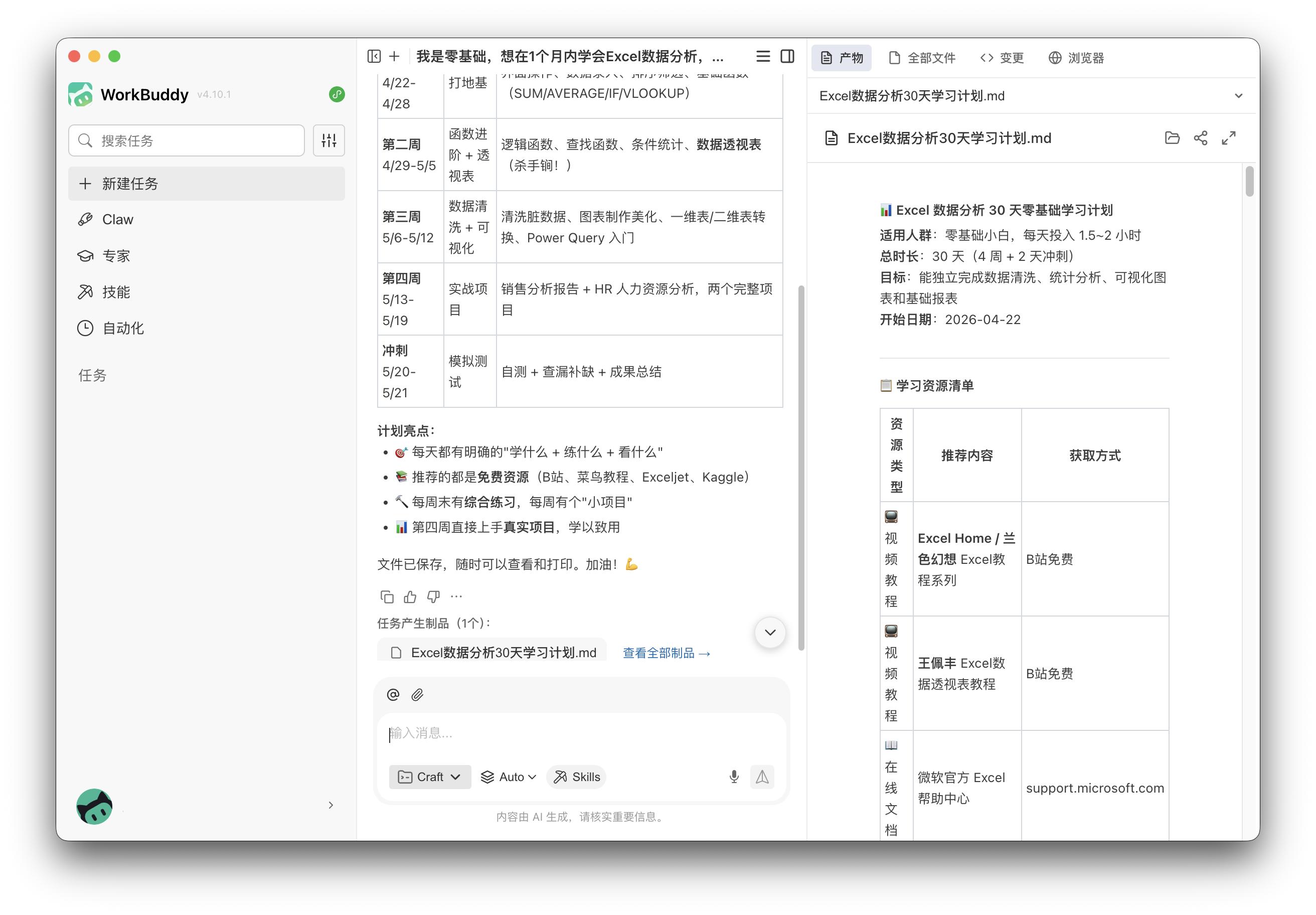Click the thumbs down feedback icon
Screen dimensions: 1316x915
pyautogui.click(x=433, y=597)
